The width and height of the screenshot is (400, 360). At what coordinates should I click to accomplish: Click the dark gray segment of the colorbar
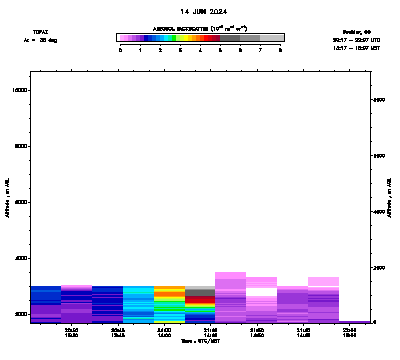click(230, 38)
